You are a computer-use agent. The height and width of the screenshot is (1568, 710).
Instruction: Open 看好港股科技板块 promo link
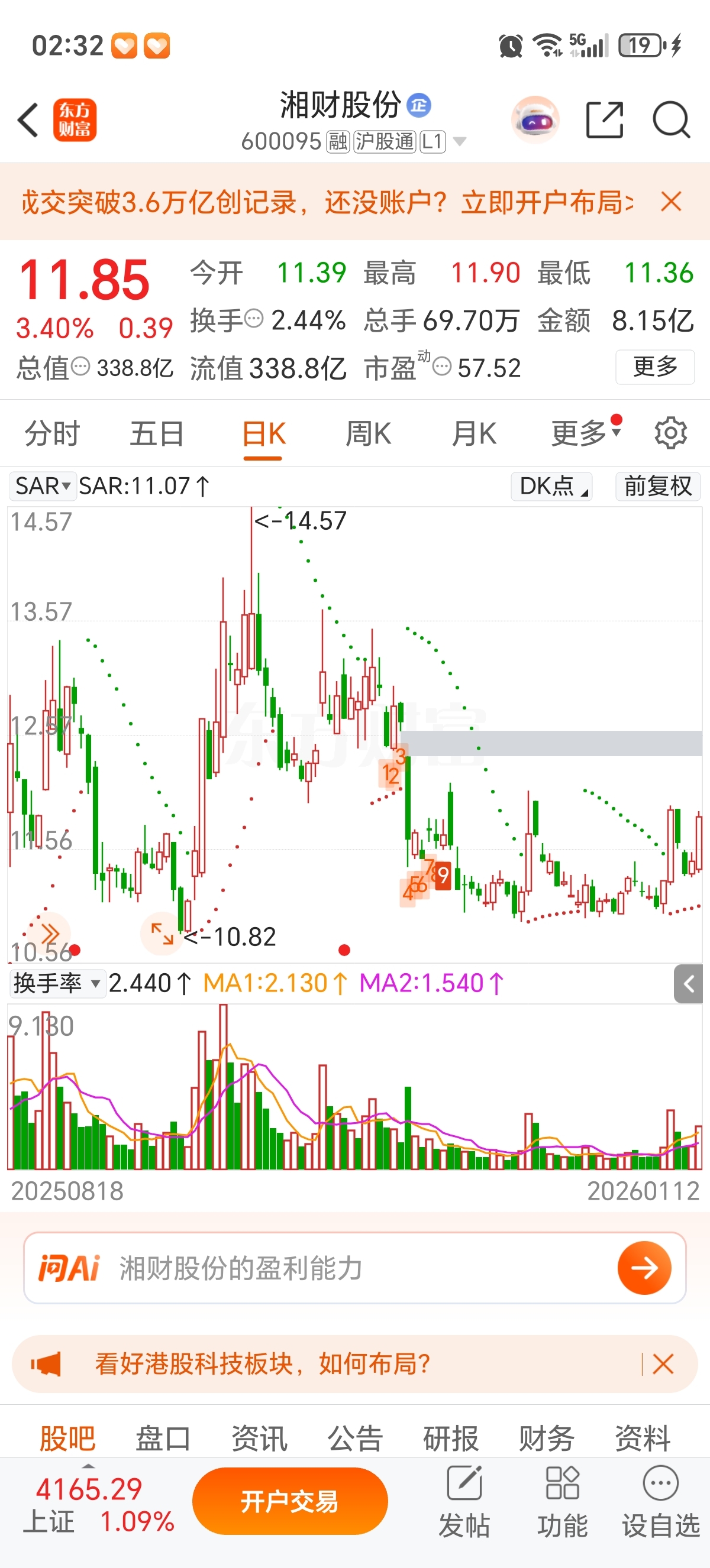(263, 1364)
